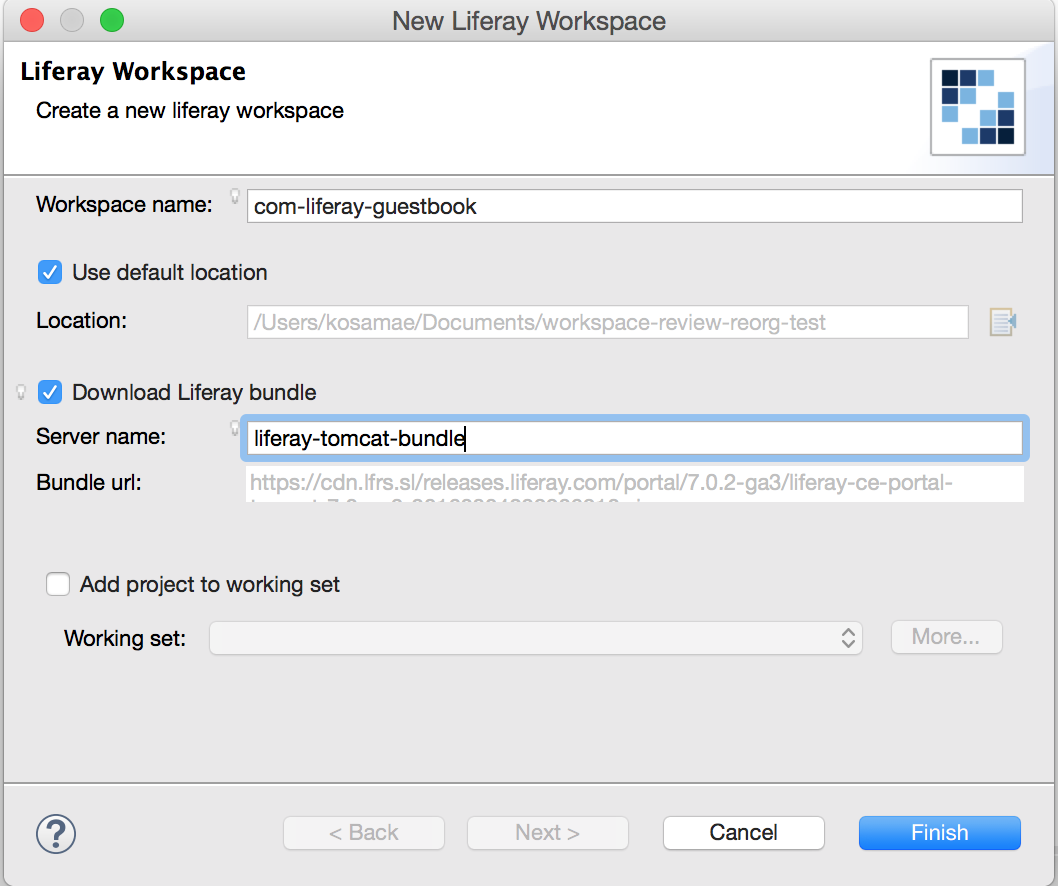Click the Finish button
The height and width of the screenshot is (886, 1058).
[x=939, y=833]
